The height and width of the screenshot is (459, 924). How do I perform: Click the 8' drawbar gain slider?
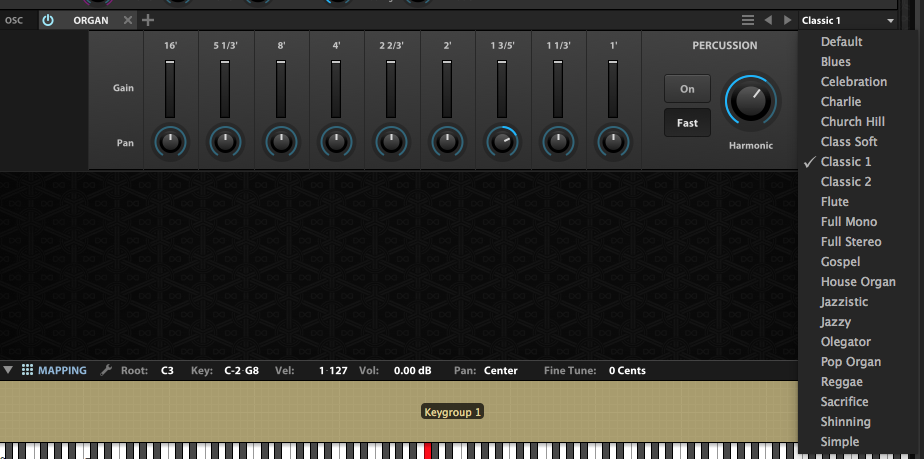click(x=280, y=90)
